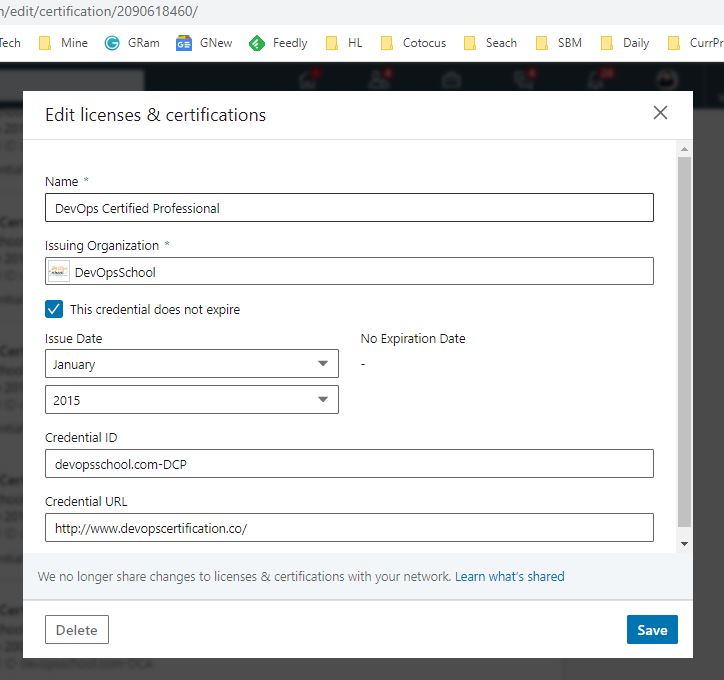This screenshot has width=724, height=680.
Task: Open the 'Learn what's shared' link
Action: coord(509,577)
